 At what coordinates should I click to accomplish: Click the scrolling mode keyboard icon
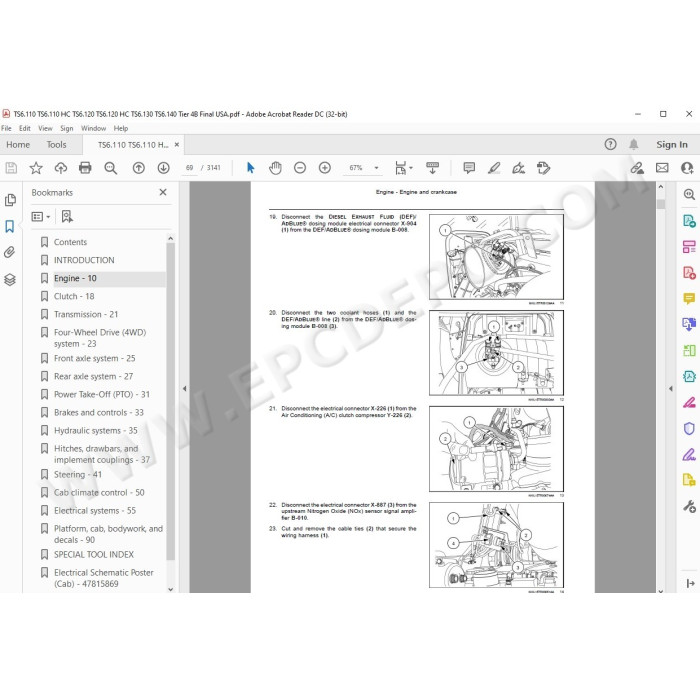(432, 168)
